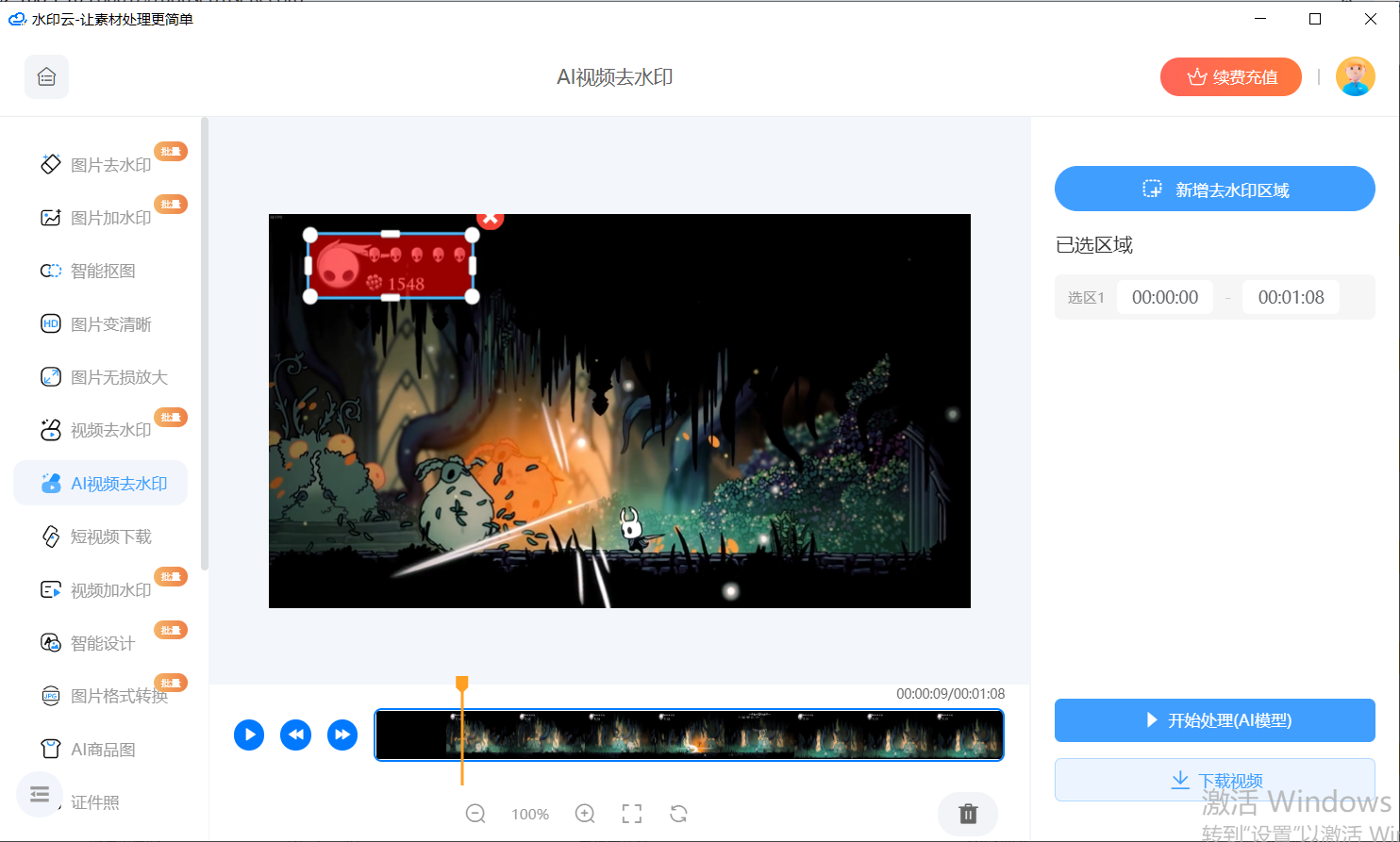Click the AI视频去水印 page title
The height and width of the screenshot is (842, 1400).
615,77
